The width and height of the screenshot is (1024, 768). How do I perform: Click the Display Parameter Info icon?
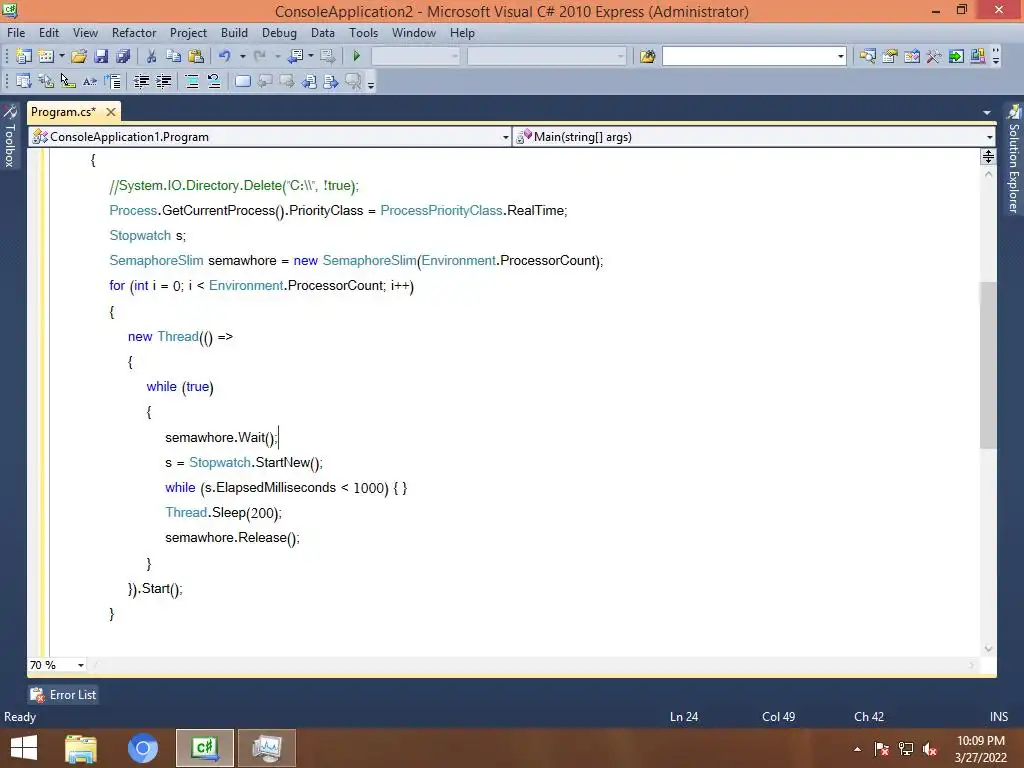point(46,81)
